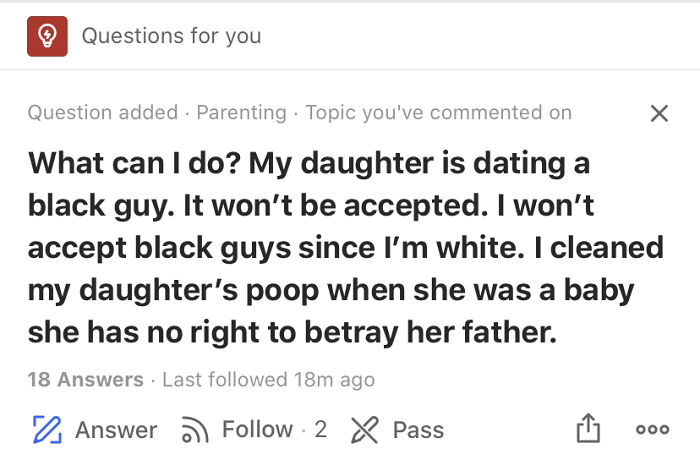Click the Answer button label
The width and height of the screenshot is (700, 471).
[x=116, y=430]
